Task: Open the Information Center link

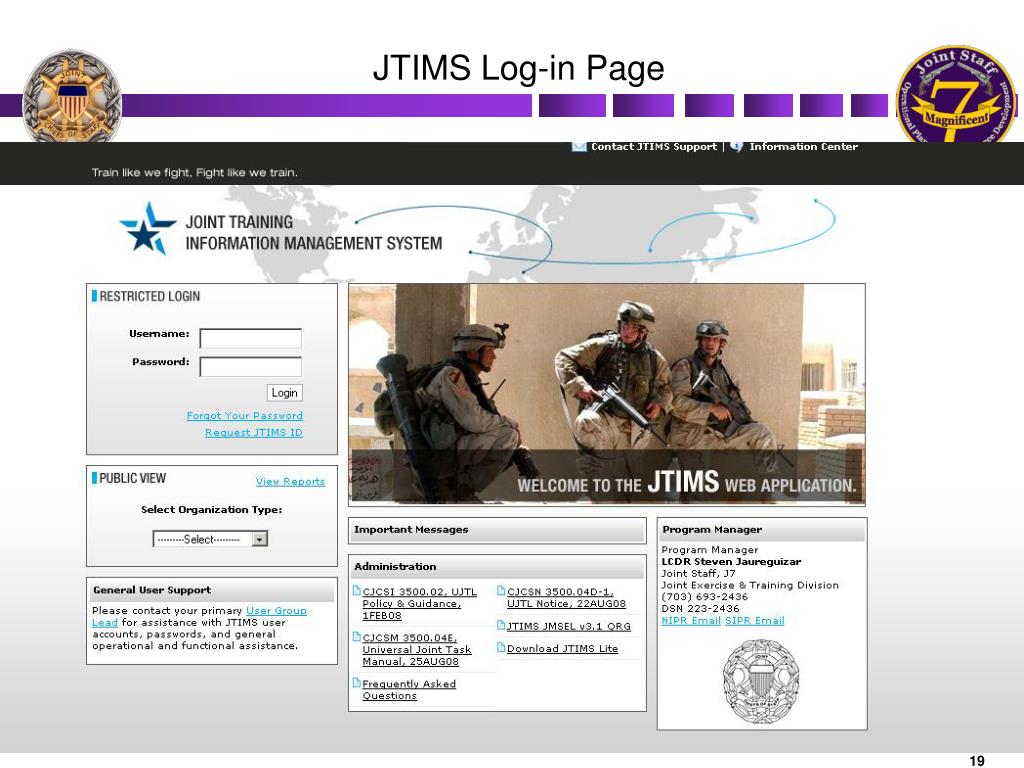Action: (x=803, y=146)
